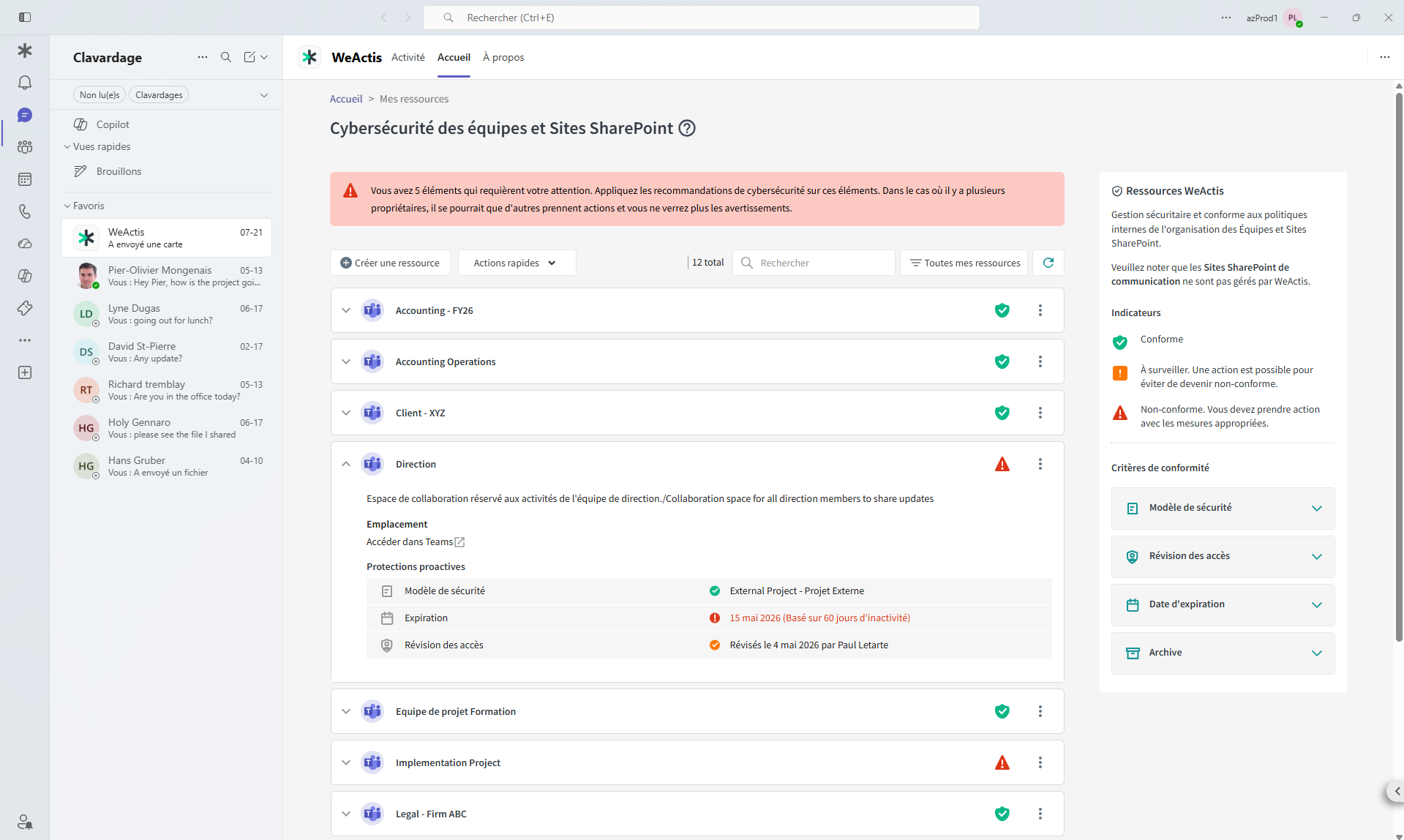Open more options for Direction
This screenshot has height=840, width=1404.
[x=1040, y=464]
